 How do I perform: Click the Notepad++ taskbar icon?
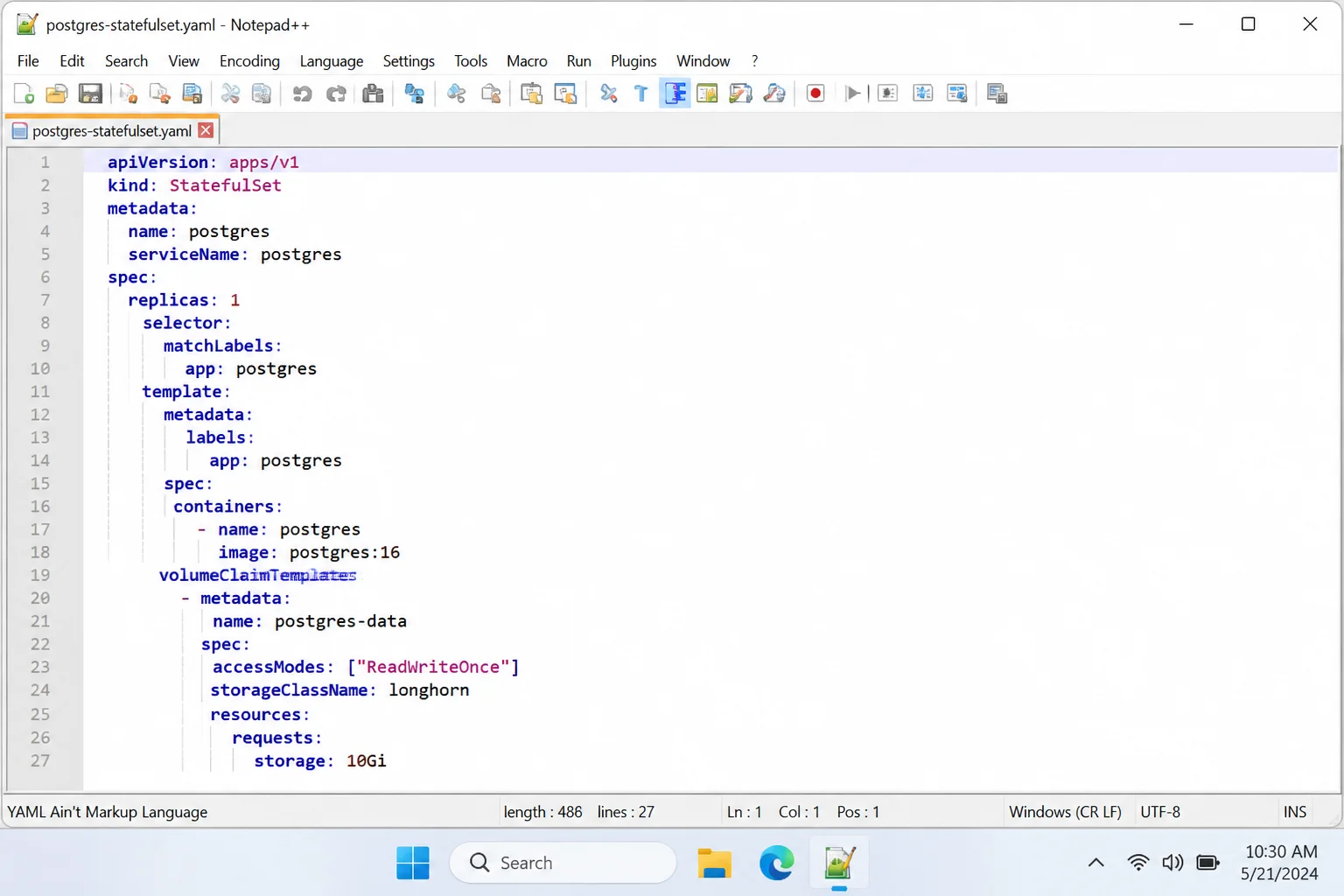(x=838, y=863)
